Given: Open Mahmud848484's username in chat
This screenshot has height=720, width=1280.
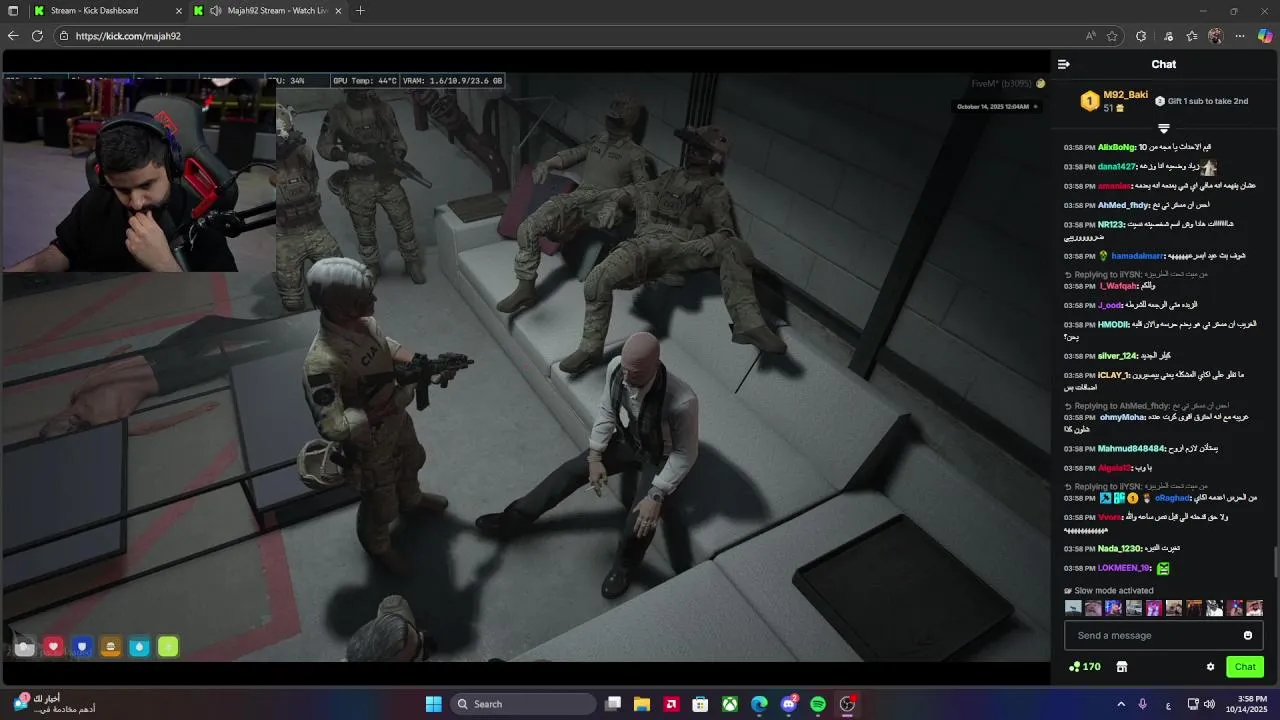Looking at the screenshot, I should pos(1132,448).
